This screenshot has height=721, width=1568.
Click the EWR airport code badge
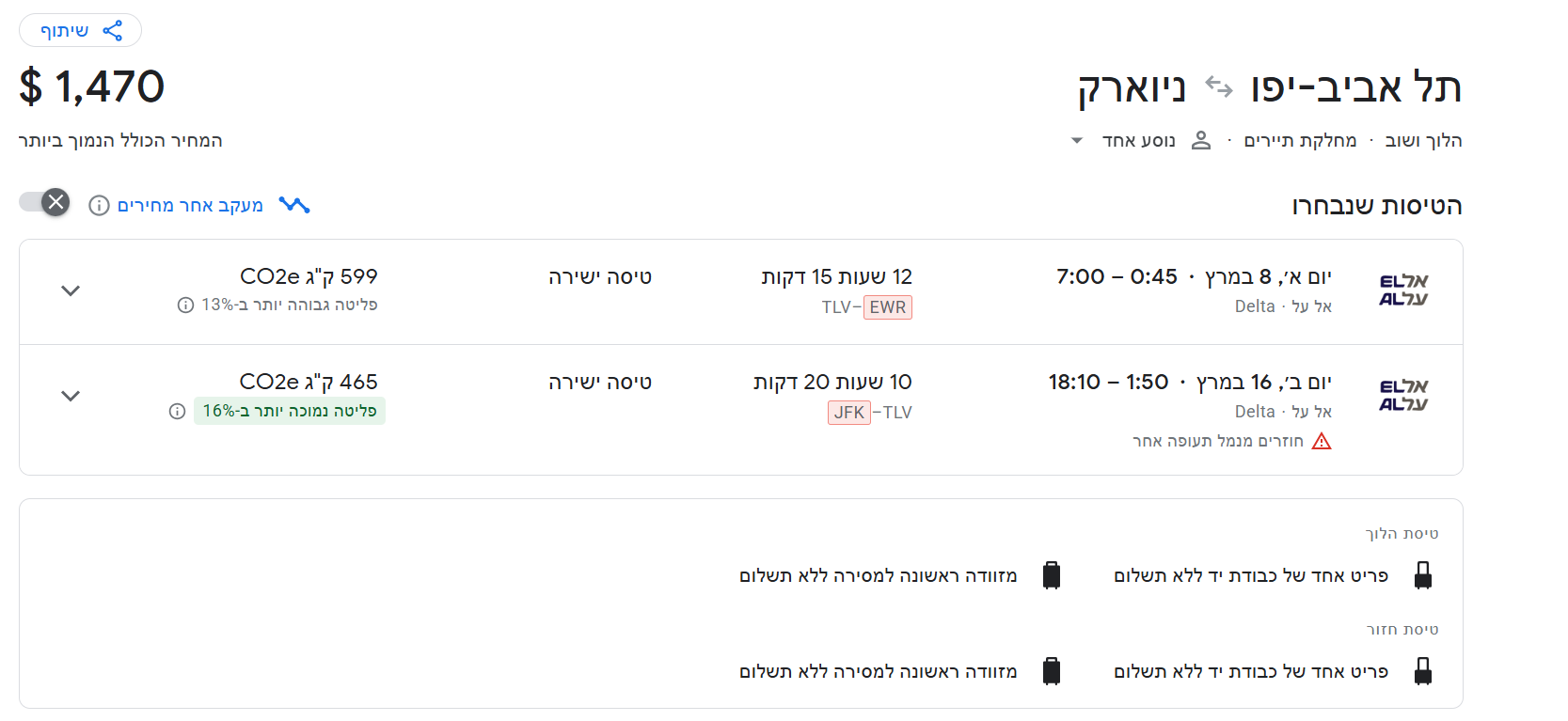point(888,306)
